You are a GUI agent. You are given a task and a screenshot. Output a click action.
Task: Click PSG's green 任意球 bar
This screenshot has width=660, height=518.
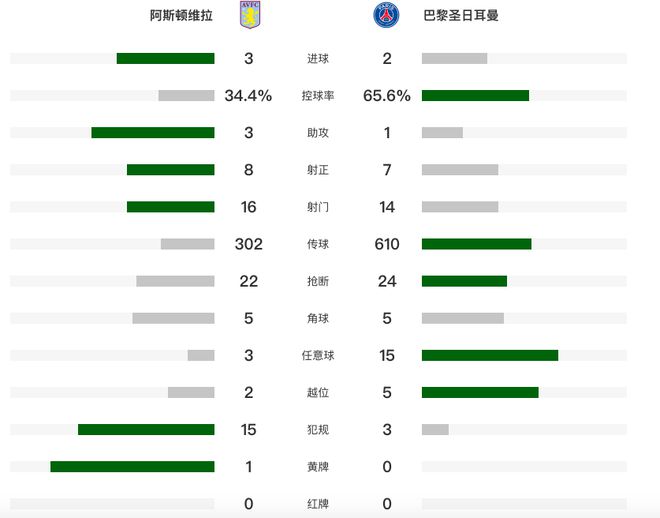click(490, 355)
